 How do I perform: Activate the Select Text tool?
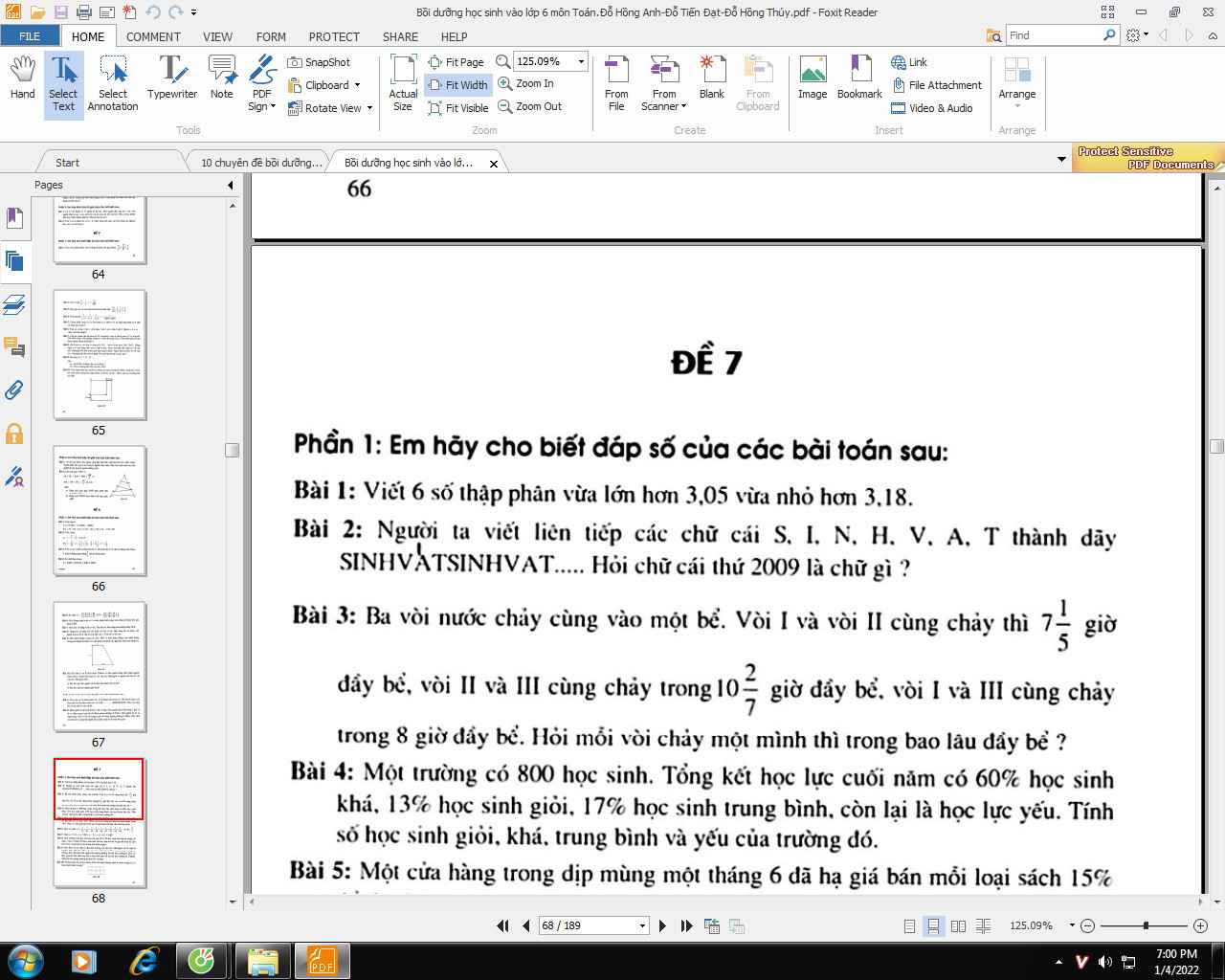point(63,84)
